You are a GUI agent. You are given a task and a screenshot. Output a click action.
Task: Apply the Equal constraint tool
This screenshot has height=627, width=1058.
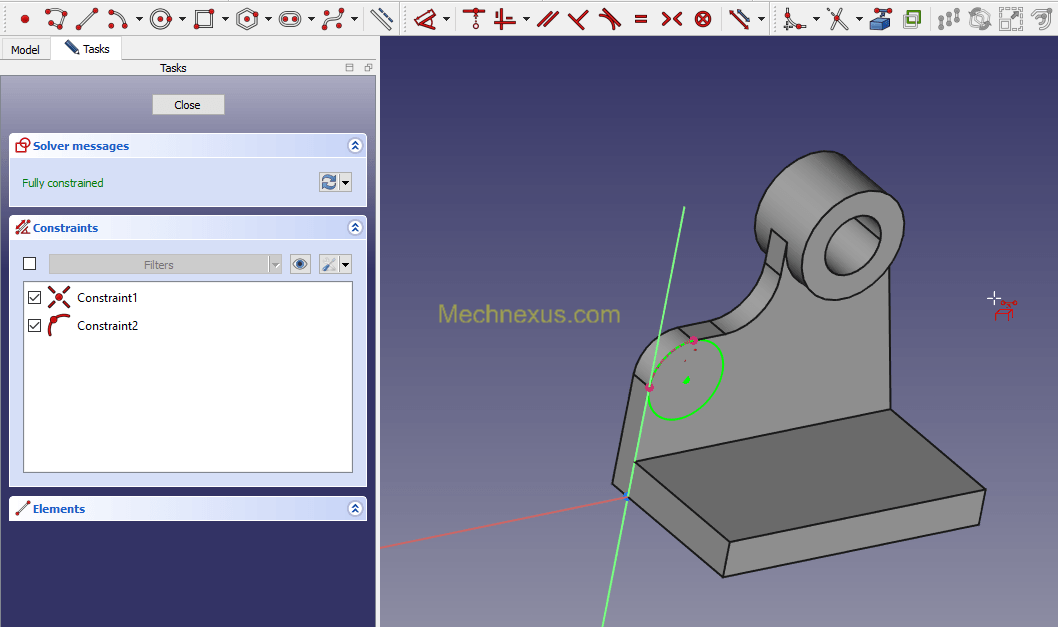(x=641, y=18)
